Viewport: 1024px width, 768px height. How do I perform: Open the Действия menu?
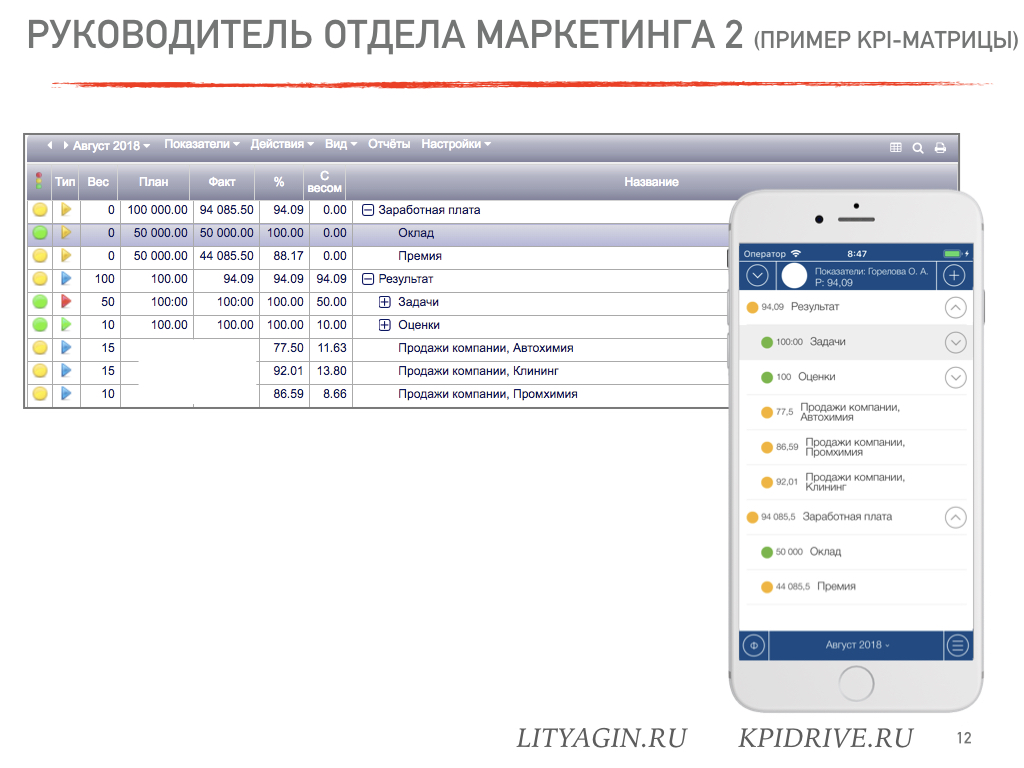(x=282, y=144)
